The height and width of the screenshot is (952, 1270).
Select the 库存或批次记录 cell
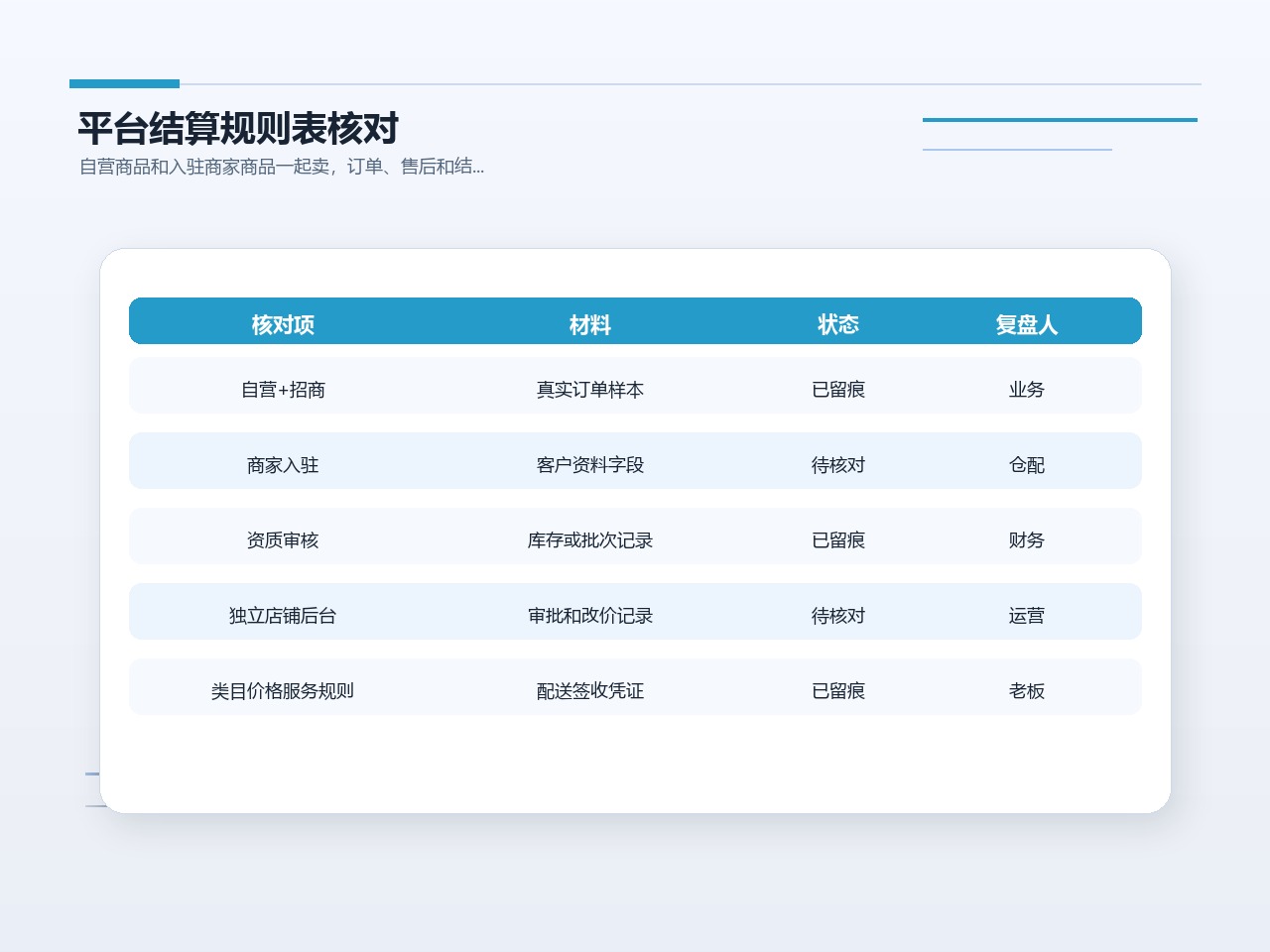(590, 540)
